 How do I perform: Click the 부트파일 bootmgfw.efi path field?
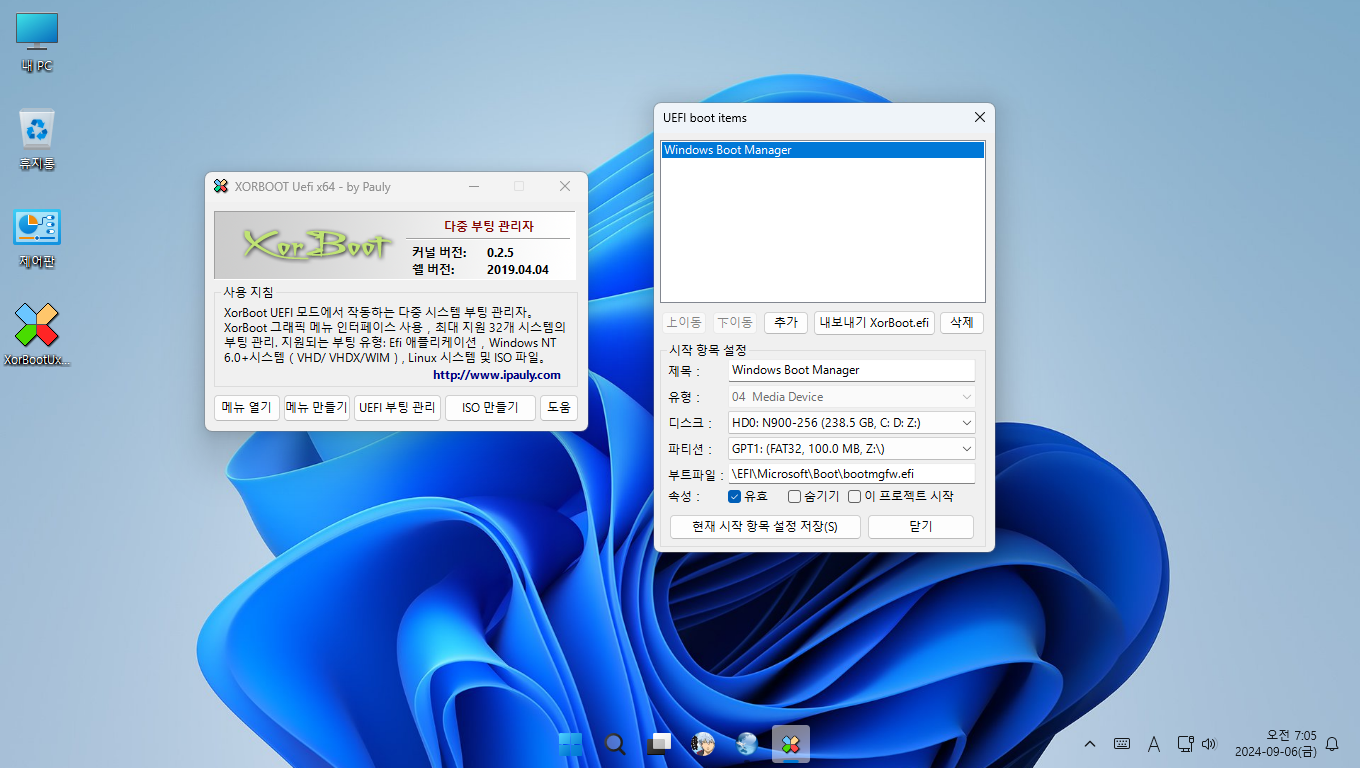coord(851,474)
